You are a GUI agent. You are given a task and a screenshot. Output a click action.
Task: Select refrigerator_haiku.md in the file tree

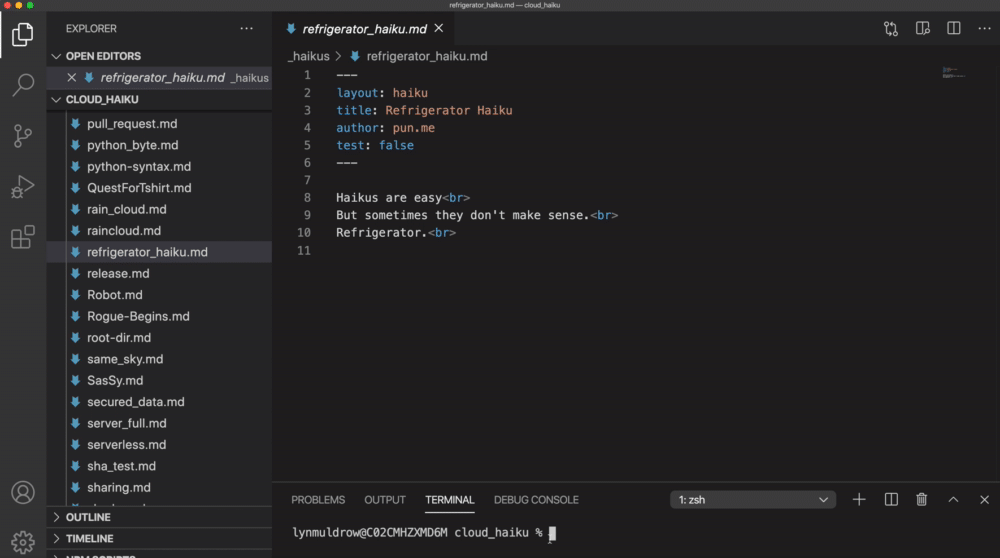point(159,252)
